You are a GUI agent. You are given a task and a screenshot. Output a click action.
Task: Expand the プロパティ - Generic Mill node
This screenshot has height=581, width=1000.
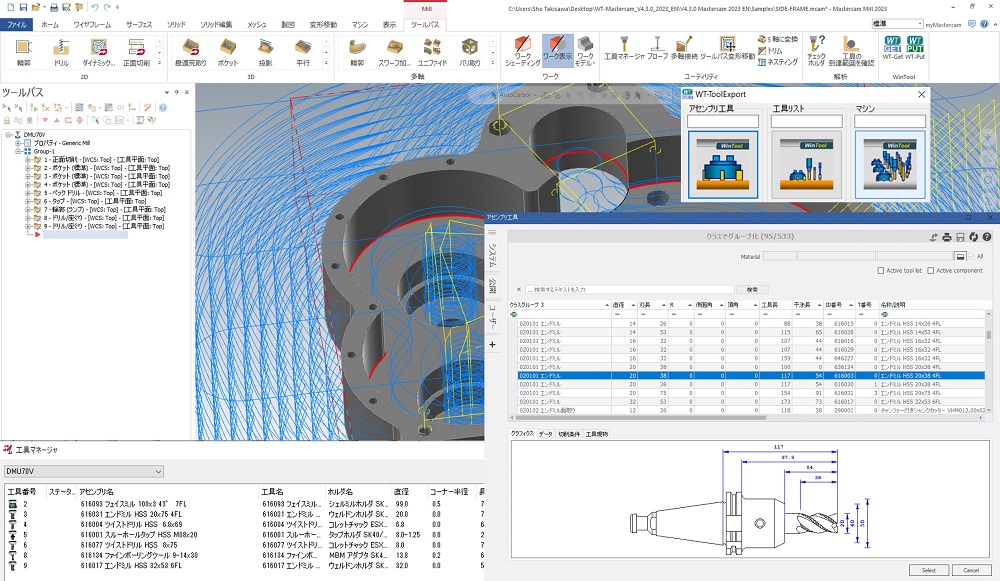pyautogui.click(x=19, y=143)
